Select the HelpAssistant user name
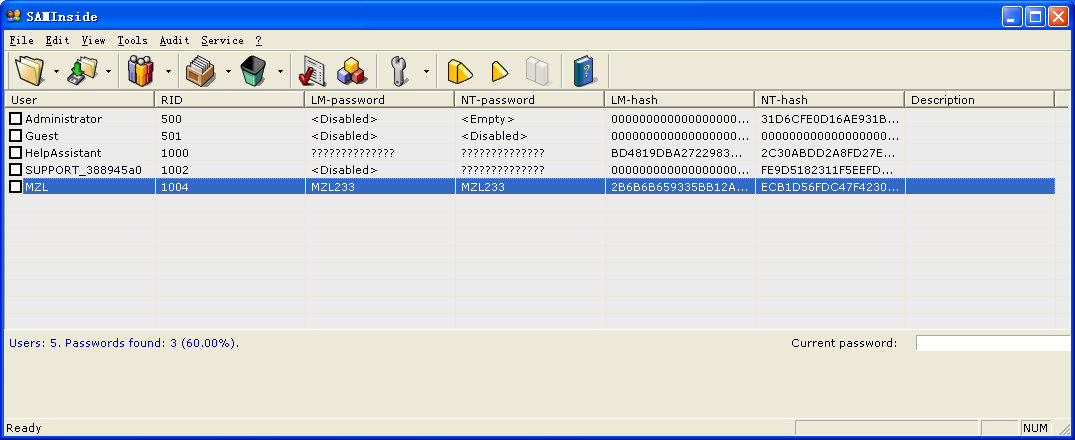The width and height of the screenshot is (1075, 440). [x=63, y=153]
